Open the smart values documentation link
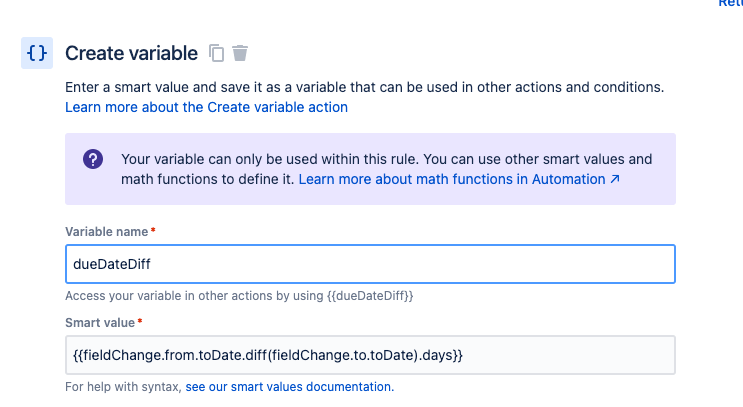This screenshot has height=407, width=743. coord(290,387)
